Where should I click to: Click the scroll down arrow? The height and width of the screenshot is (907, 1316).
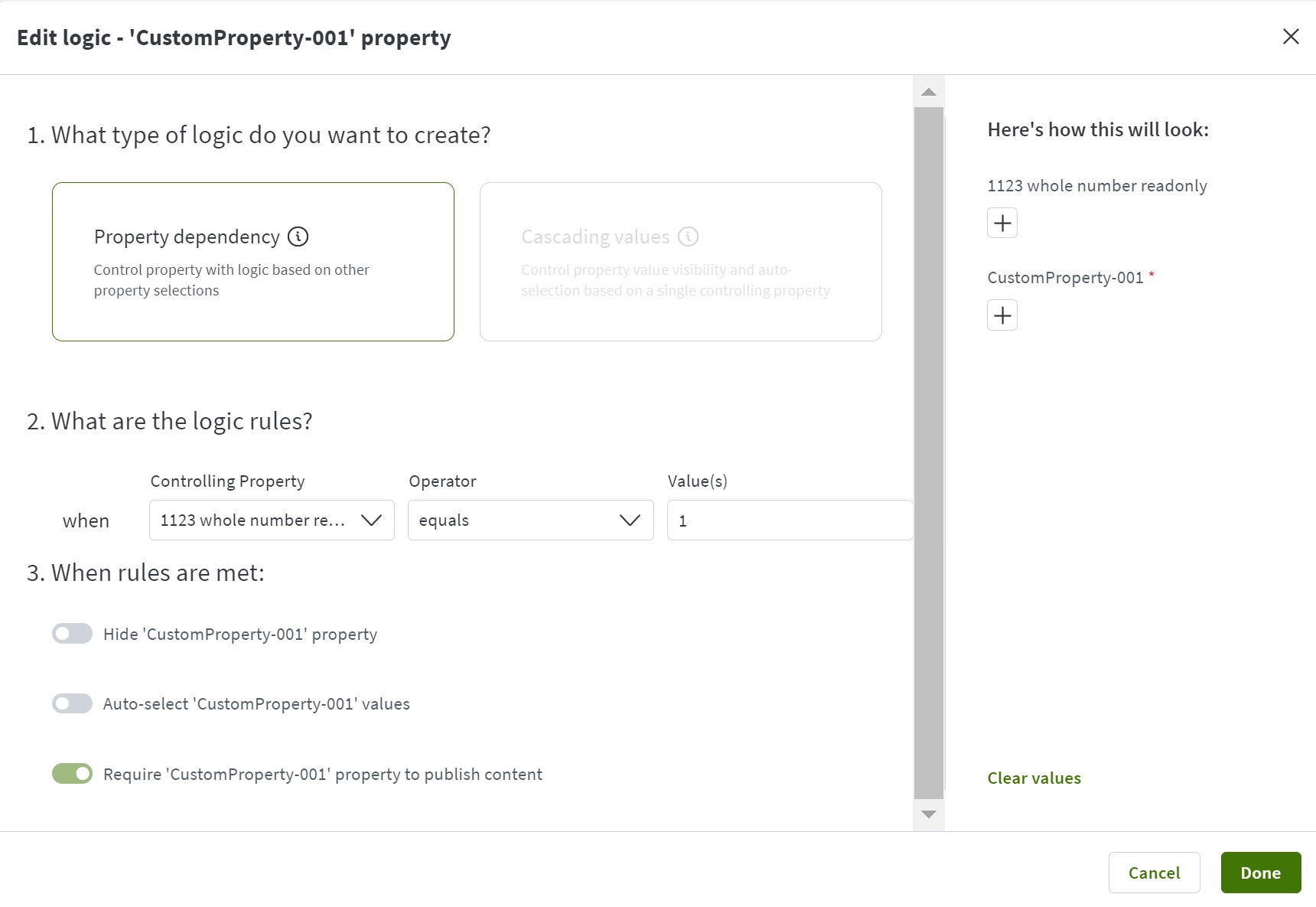[929, 814]
